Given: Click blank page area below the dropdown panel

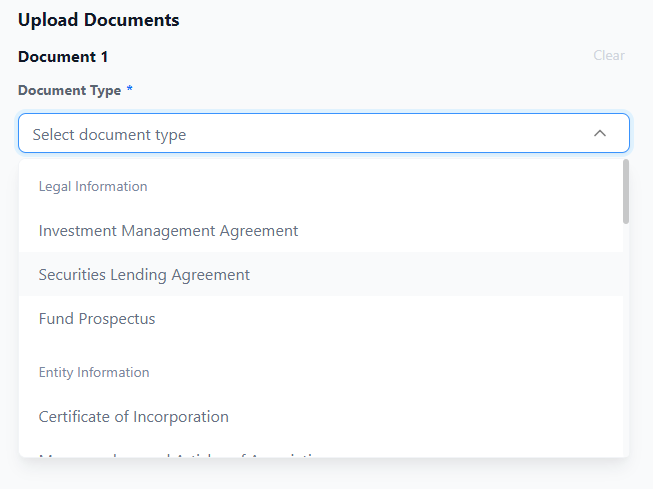Looking at the screenshot, I should point(320,475).
